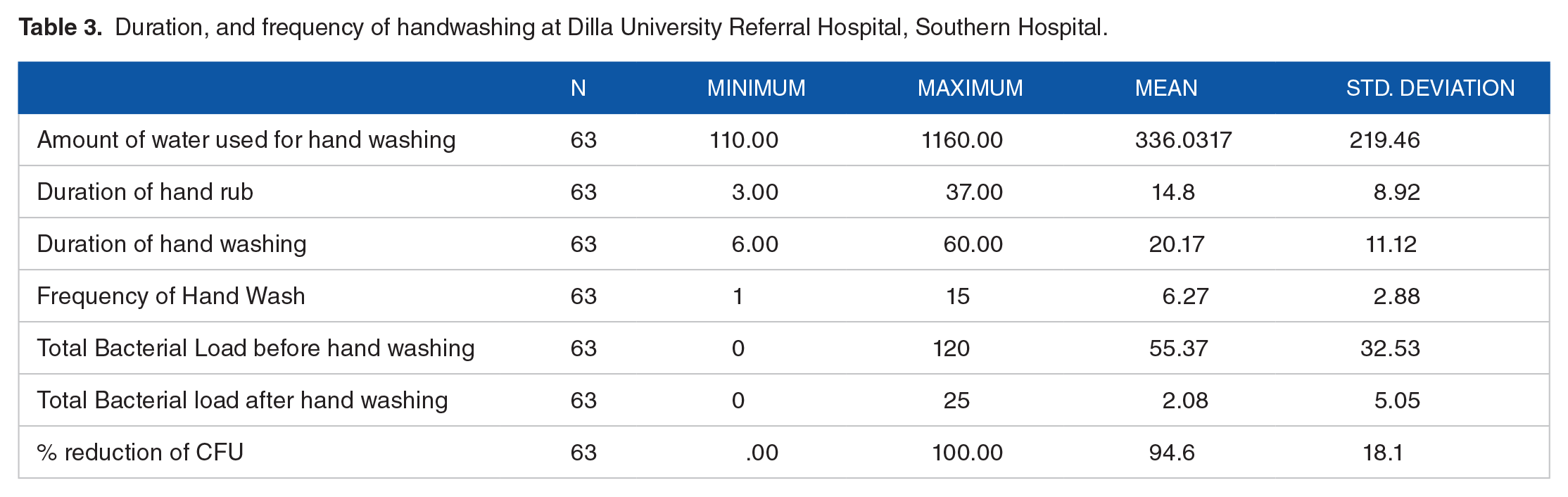Click the mean value 336.0317

click(x=1183, y=140)
